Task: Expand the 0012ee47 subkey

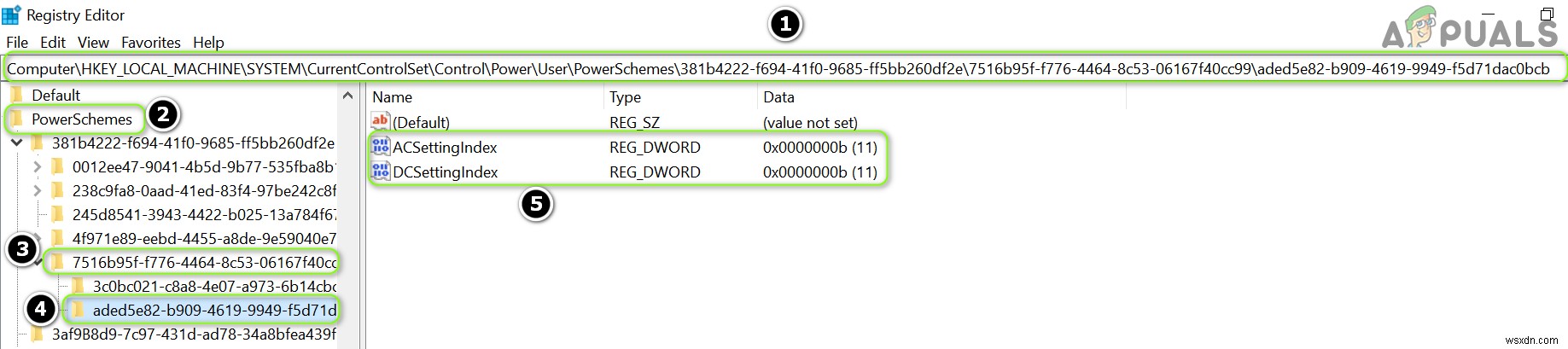Action: [37, 167]
